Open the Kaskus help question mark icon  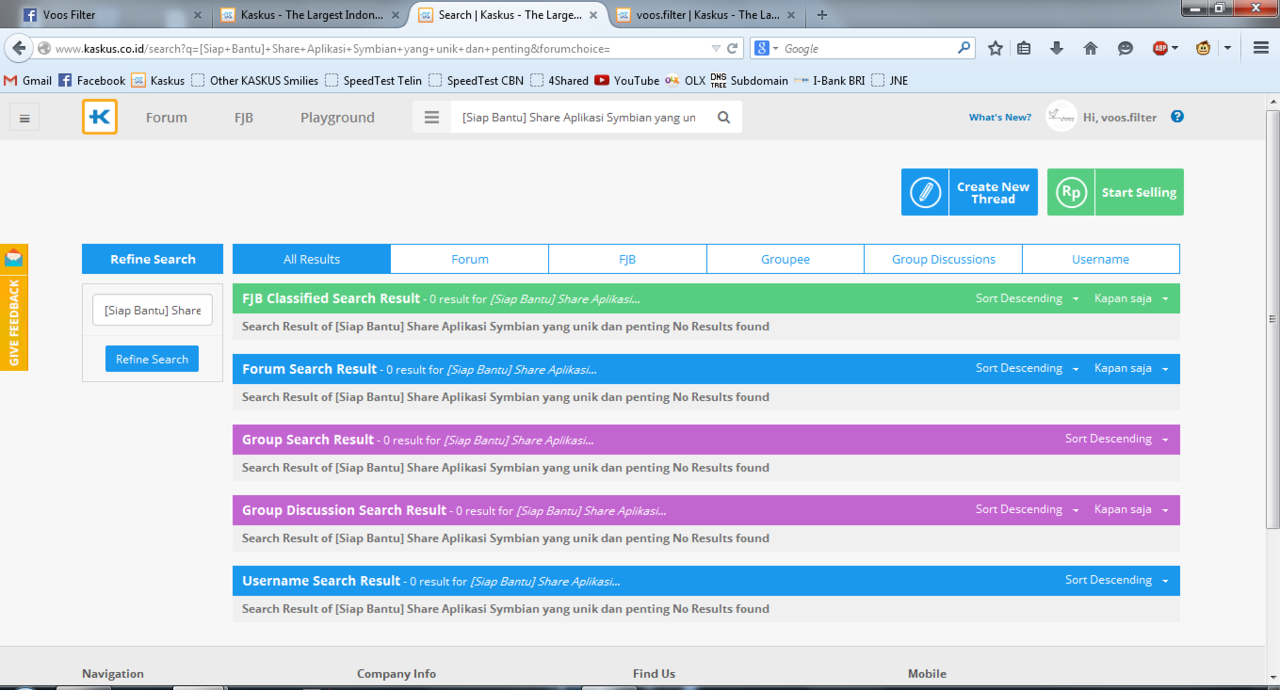coord(1177,117)
